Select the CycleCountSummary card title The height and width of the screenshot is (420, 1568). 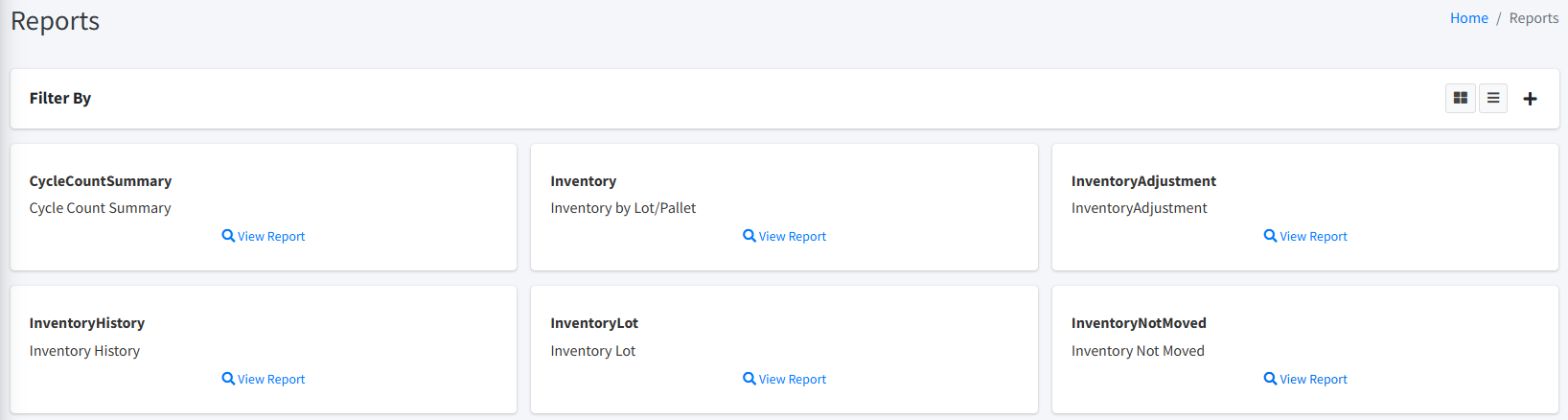coord(101,181)
